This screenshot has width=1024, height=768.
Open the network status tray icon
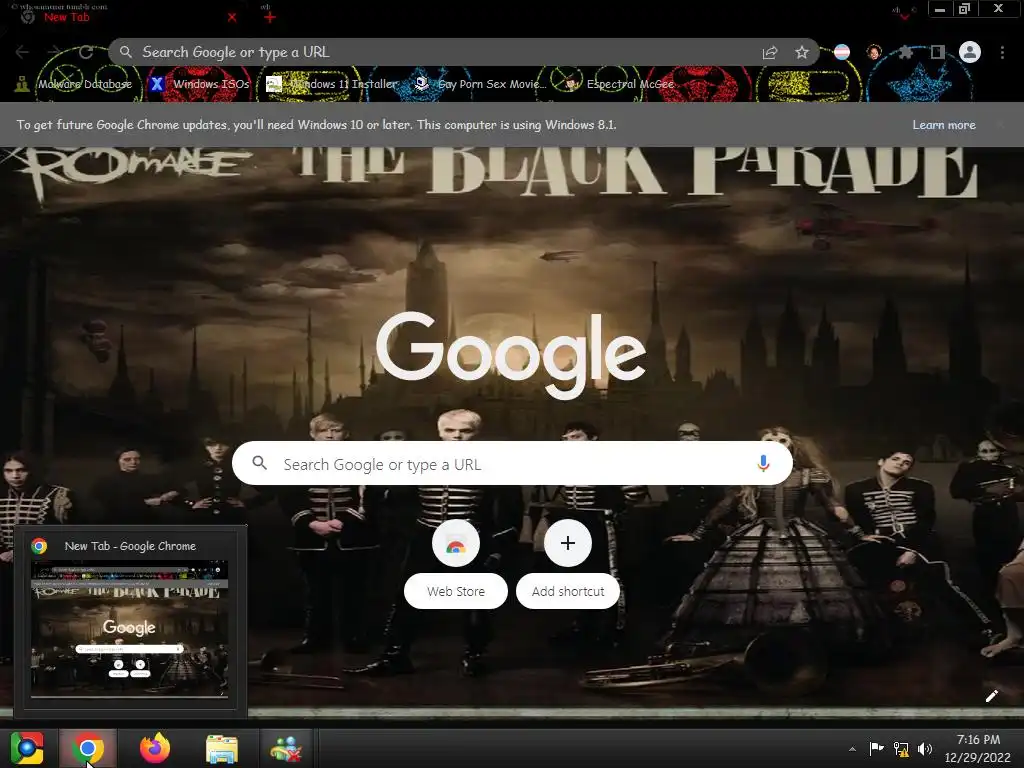901,749
